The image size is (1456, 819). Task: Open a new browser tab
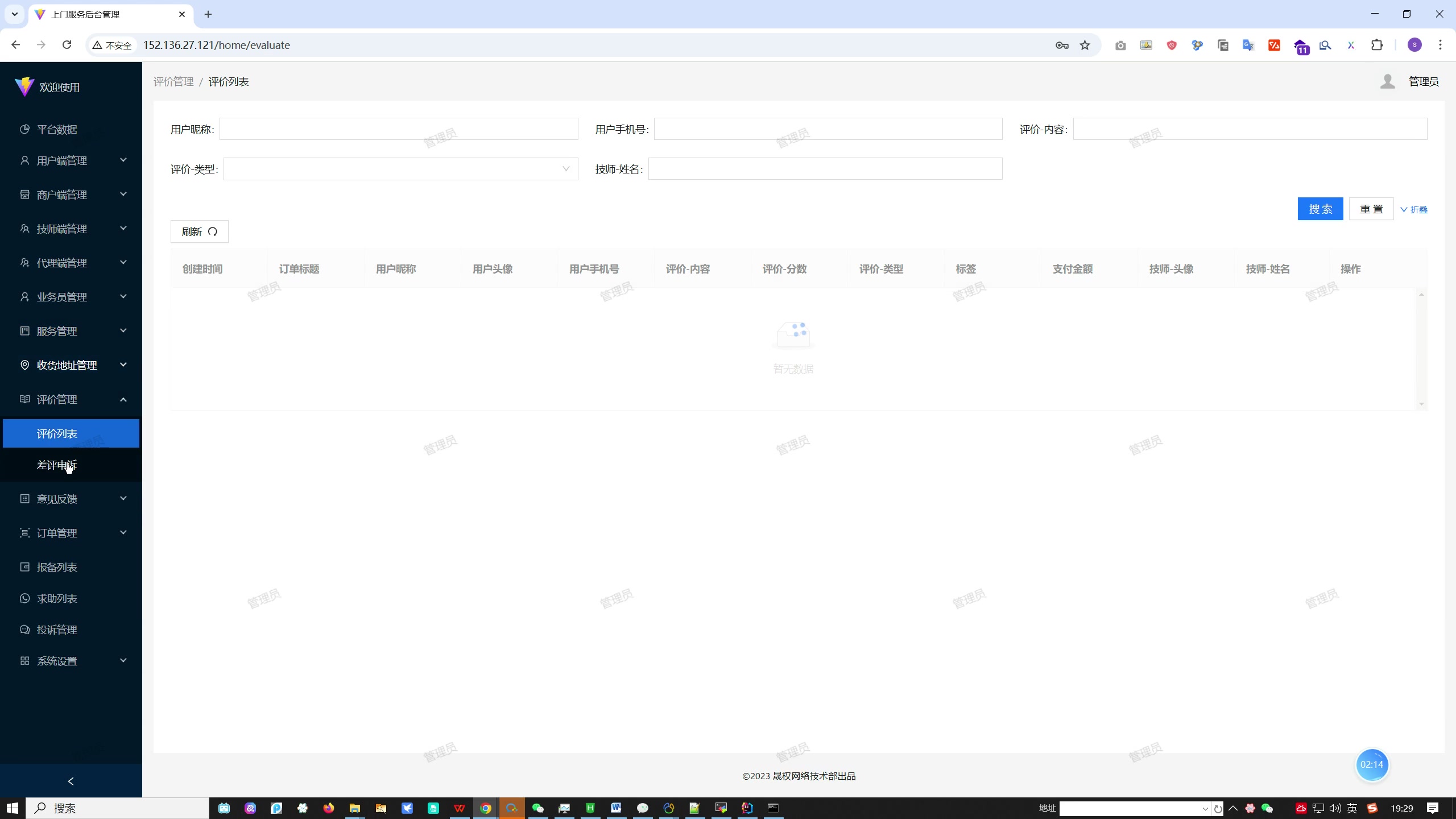[208, 14]
